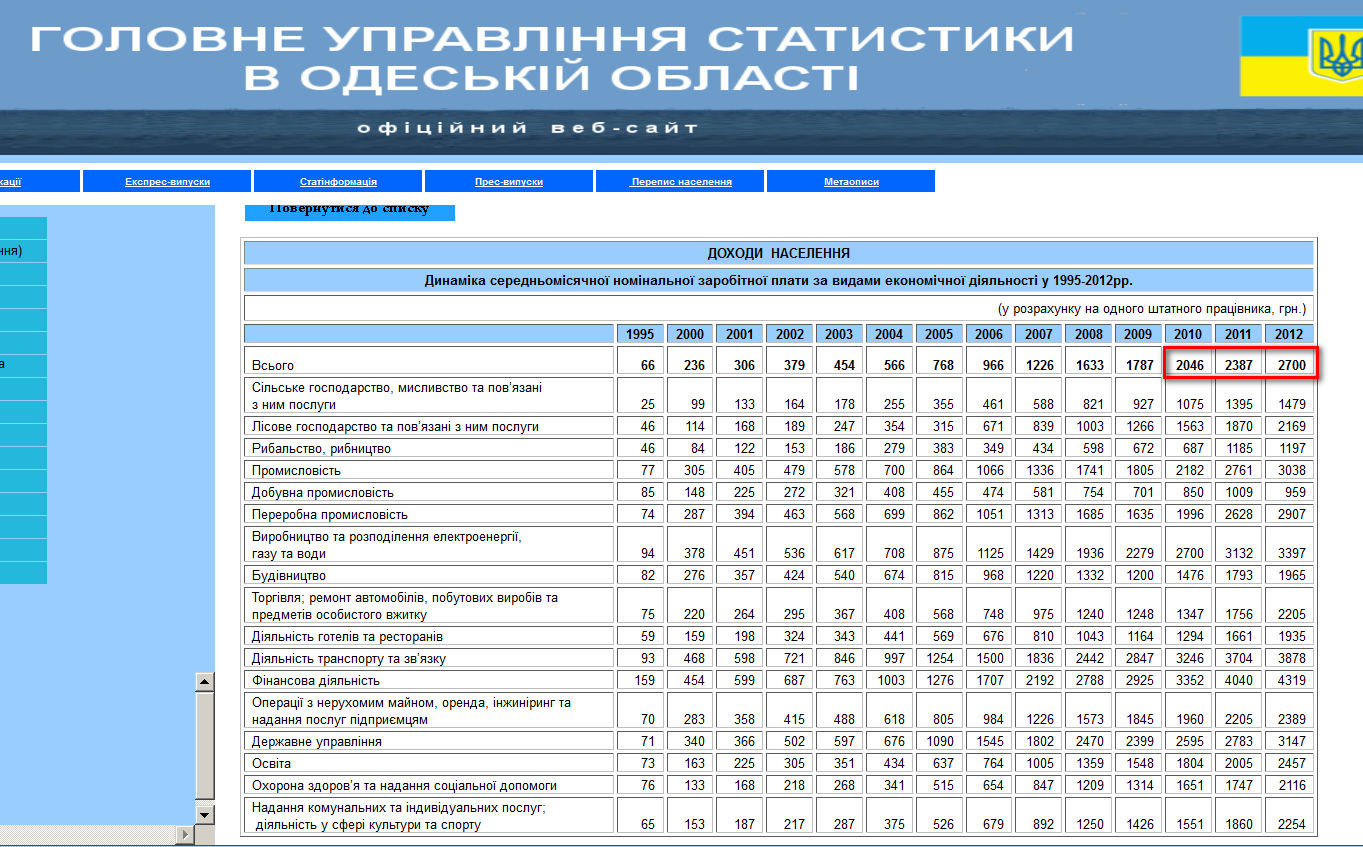This screenshot has height=847, width=1363.
Task: Click the Промисловість row label
Action: point(296,470)
